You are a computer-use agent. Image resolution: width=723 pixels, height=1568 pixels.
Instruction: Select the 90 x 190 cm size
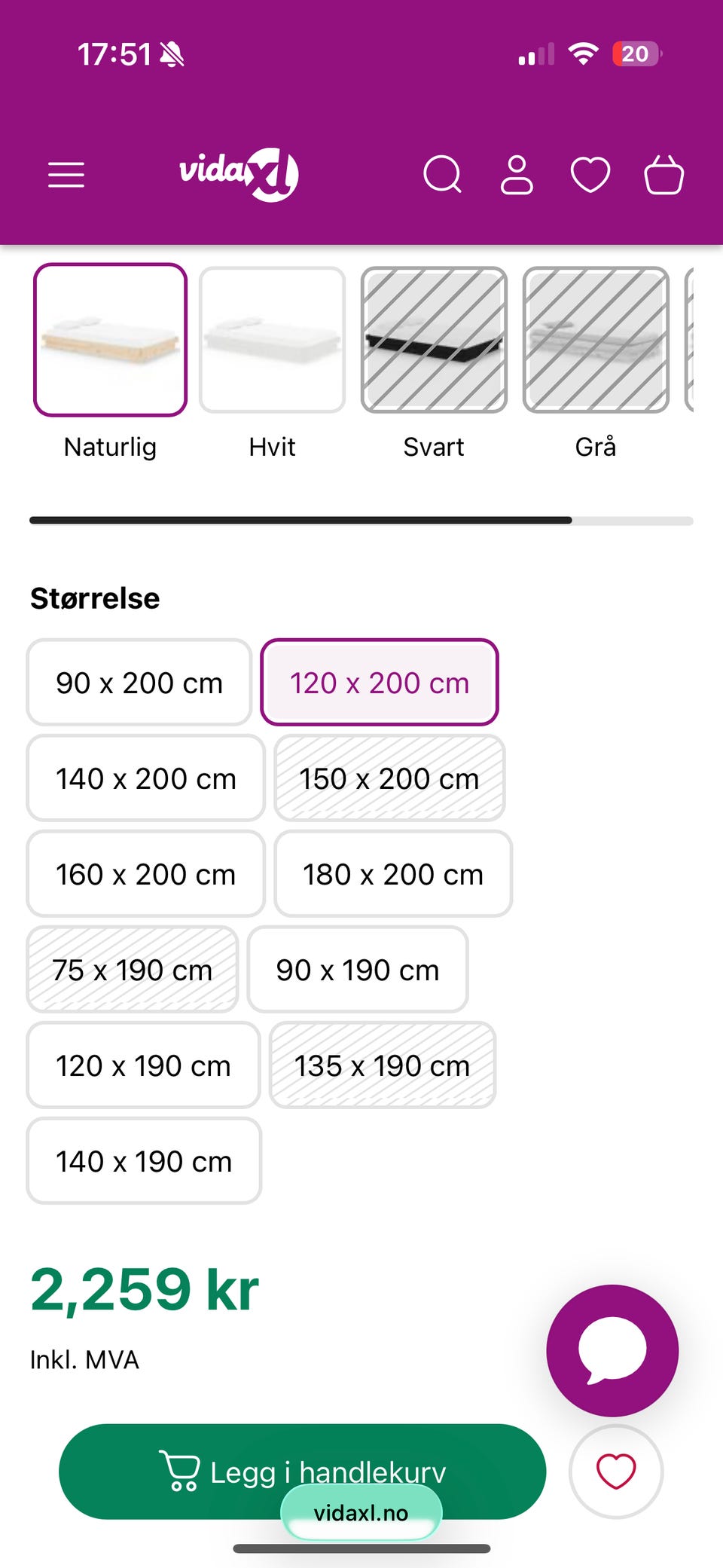(x=358, y=970)
